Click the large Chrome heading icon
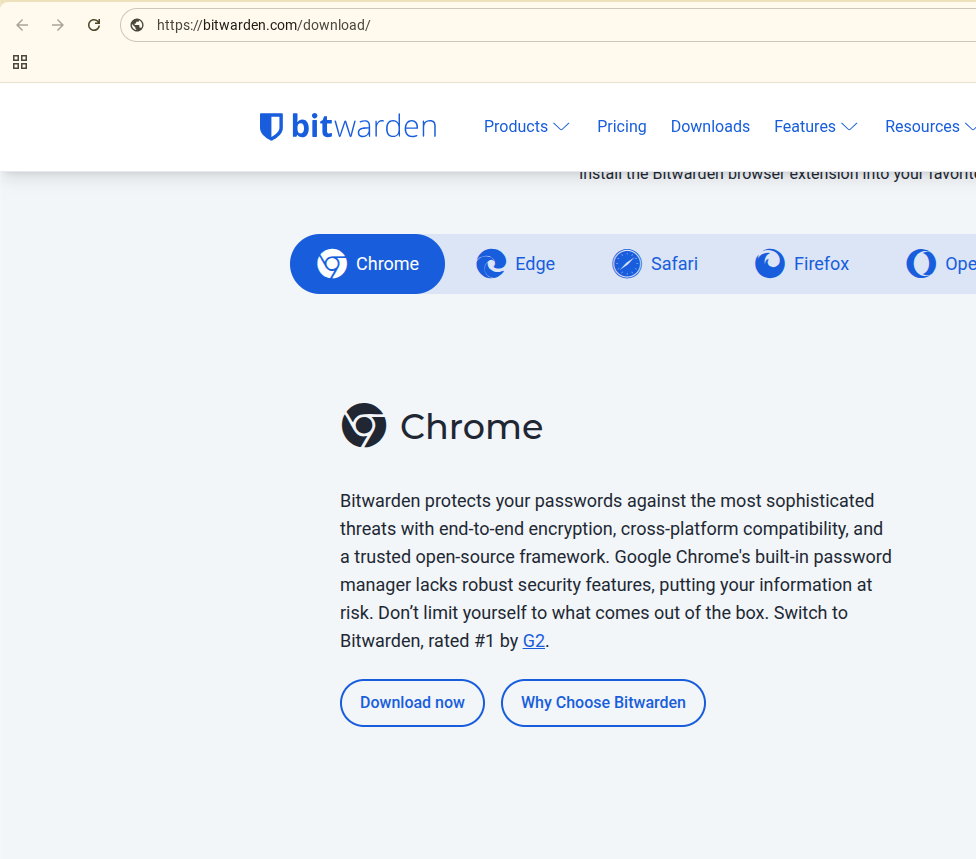This screenshot has height=859, width=976. [x=363, y=426]
